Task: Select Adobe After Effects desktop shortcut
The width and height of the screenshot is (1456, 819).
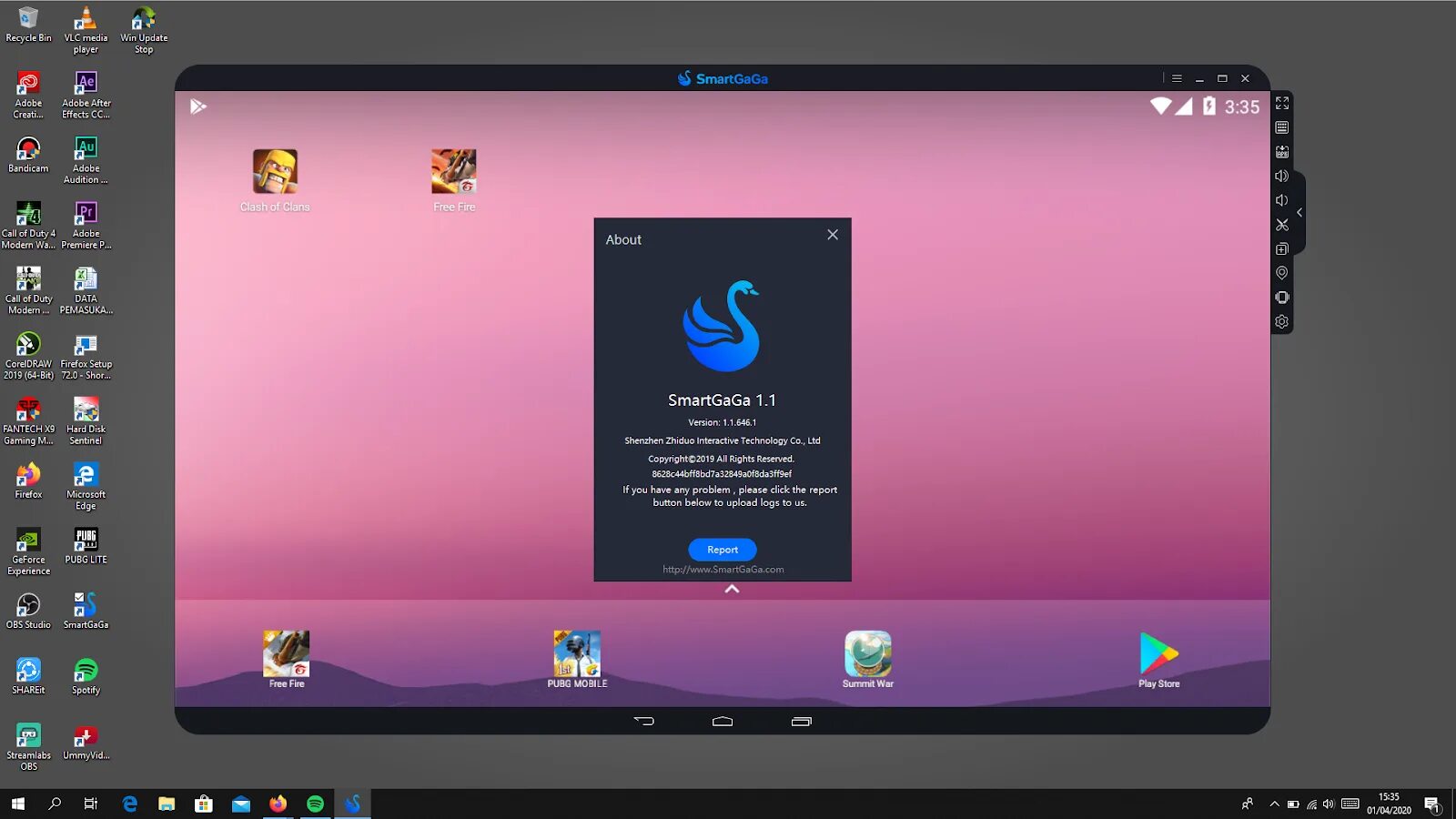Action: pyautogui.click(x=86, y=96)
